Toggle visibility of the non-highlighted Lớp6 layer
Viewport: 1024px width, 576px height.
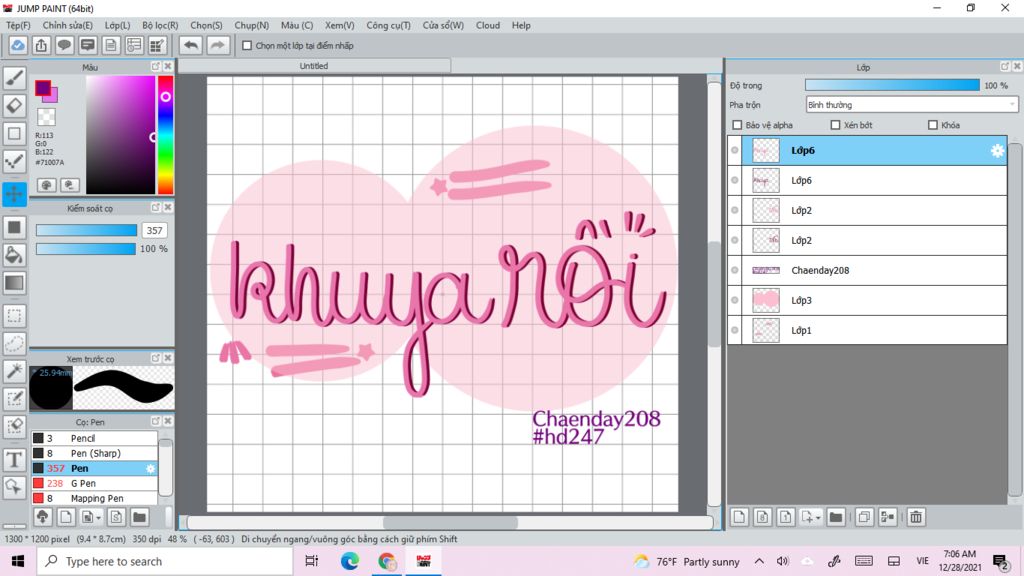(x=735, y=180)
